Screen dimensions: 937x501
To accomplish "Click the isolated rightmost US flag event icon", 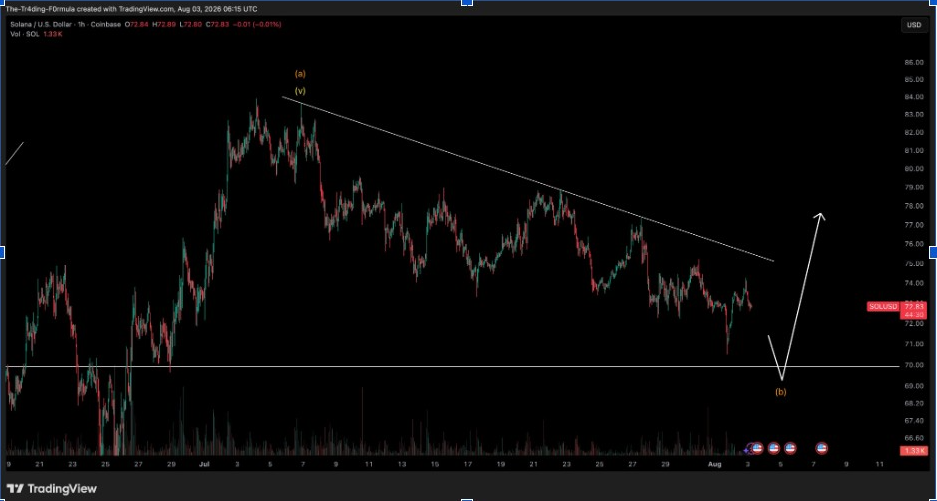I will pos(822,448).
